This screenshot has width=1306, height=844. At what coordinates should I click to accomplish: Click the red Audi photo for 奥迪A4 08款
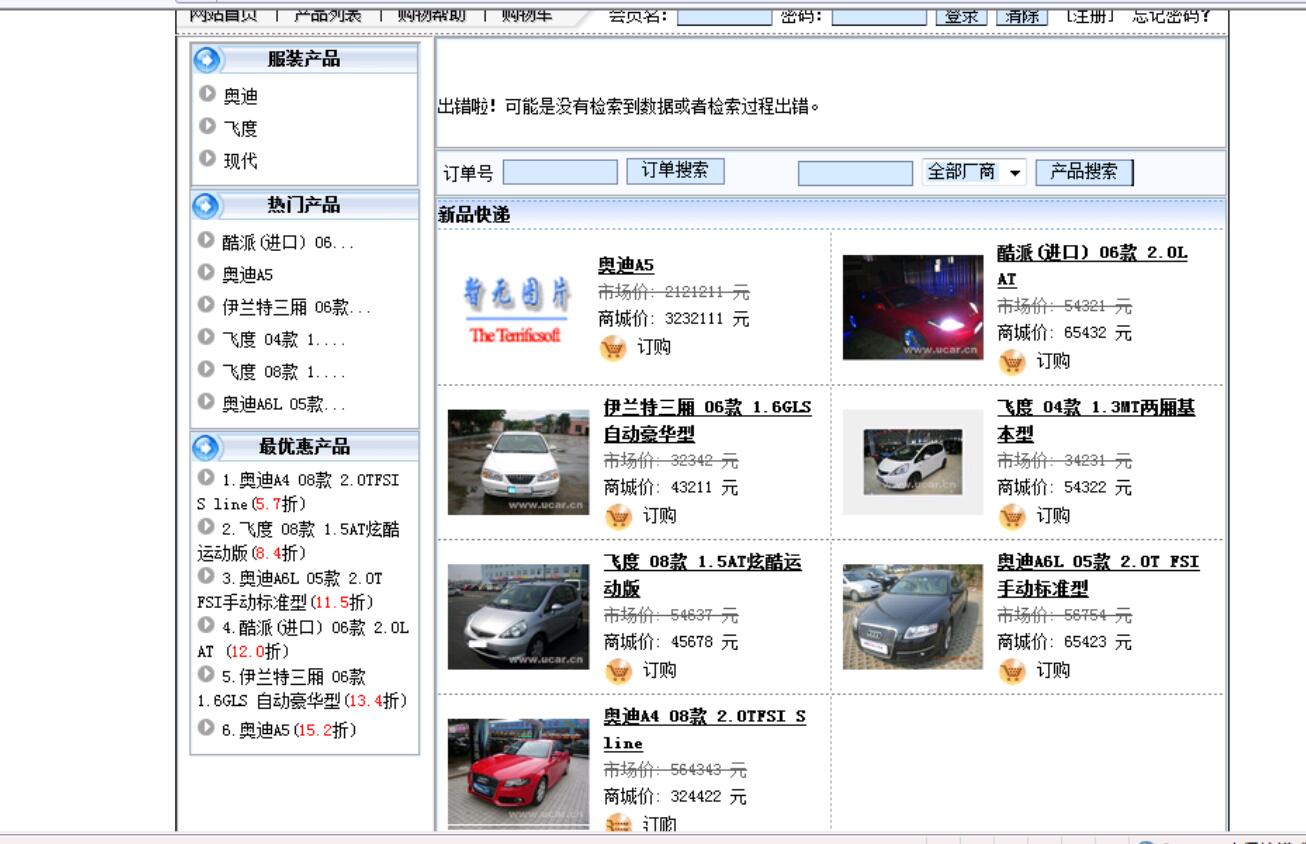[x=518, y=772]
